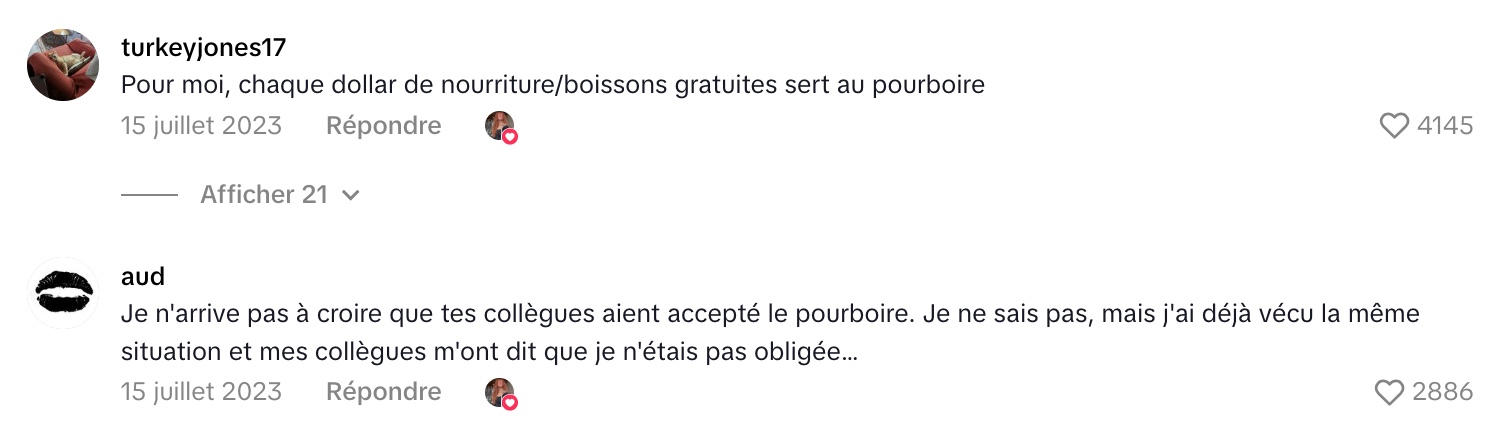Click Répondre under aud's comment
This screenshot has width=1488, height=430.
[x=383, y=392]
